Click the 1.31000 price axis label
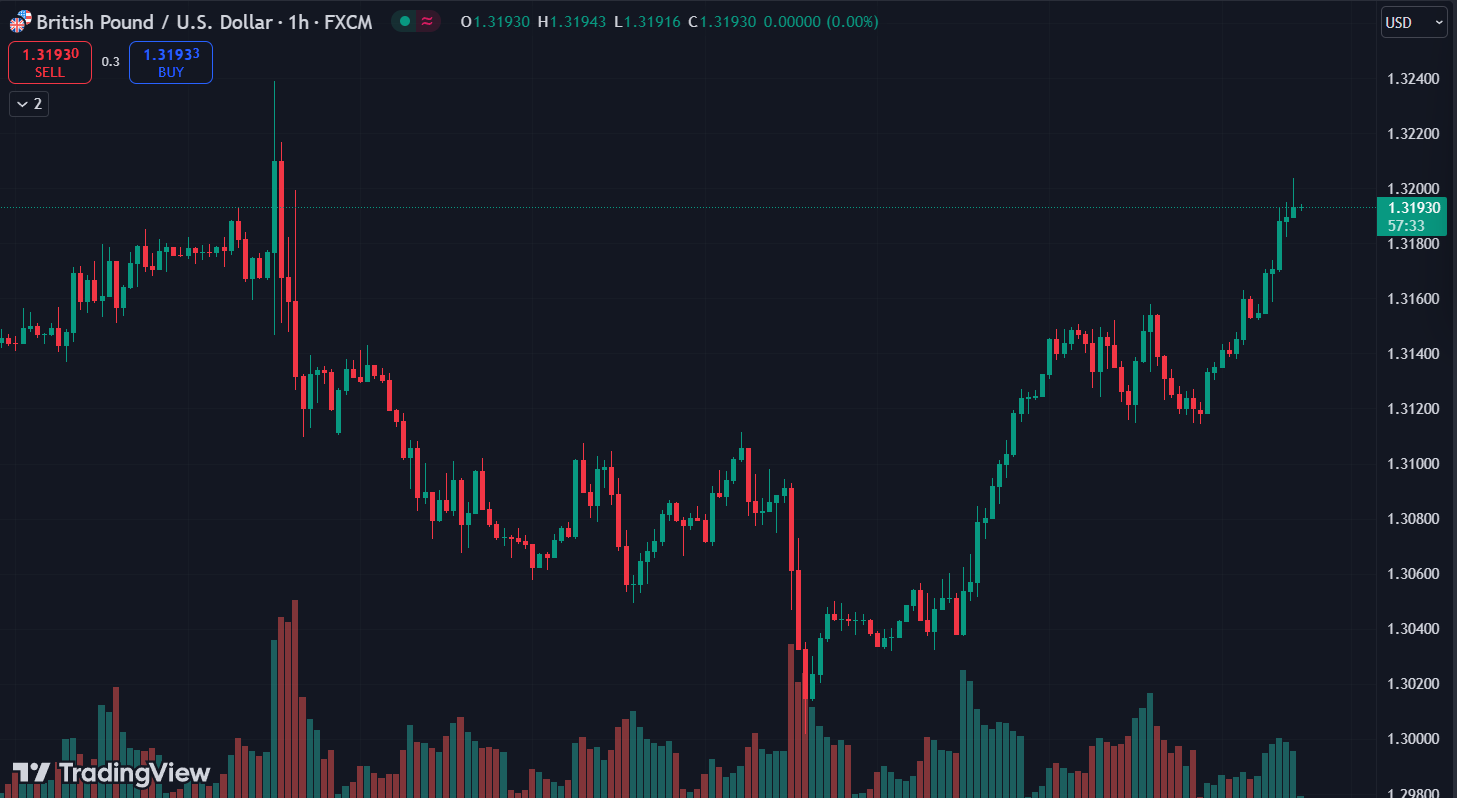Screen dimensions: 1457x798 [x=1414, y=464]
